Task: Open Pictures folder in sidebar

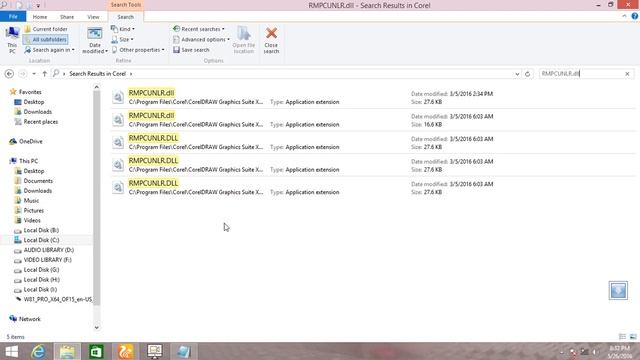Action: tap(33, 211)
